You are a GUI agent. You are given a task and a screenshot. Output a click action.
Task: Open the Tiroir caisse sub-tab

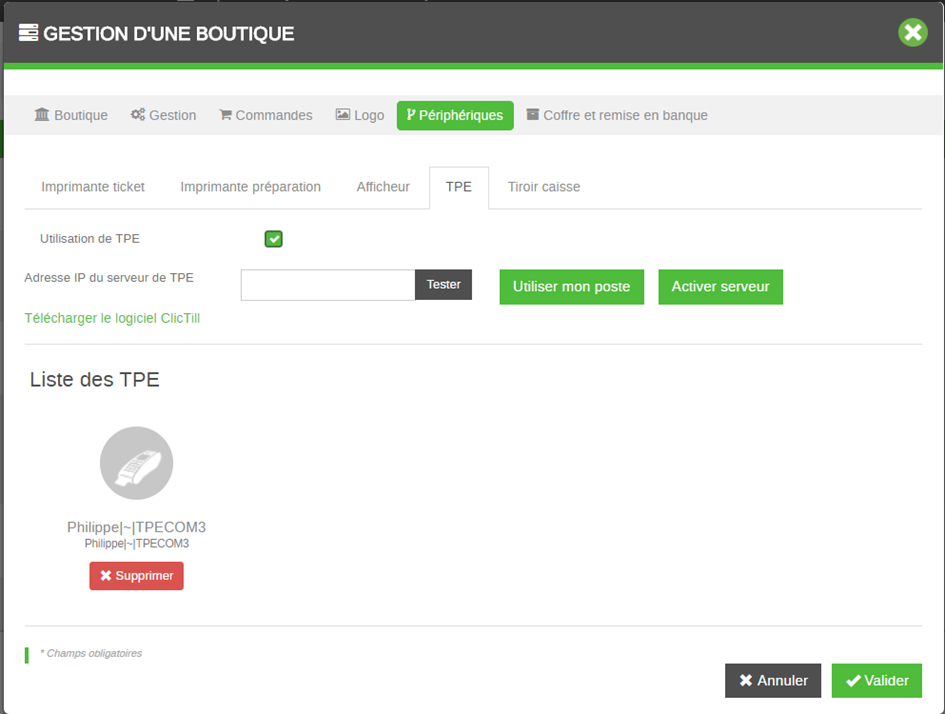click(544, 187)
